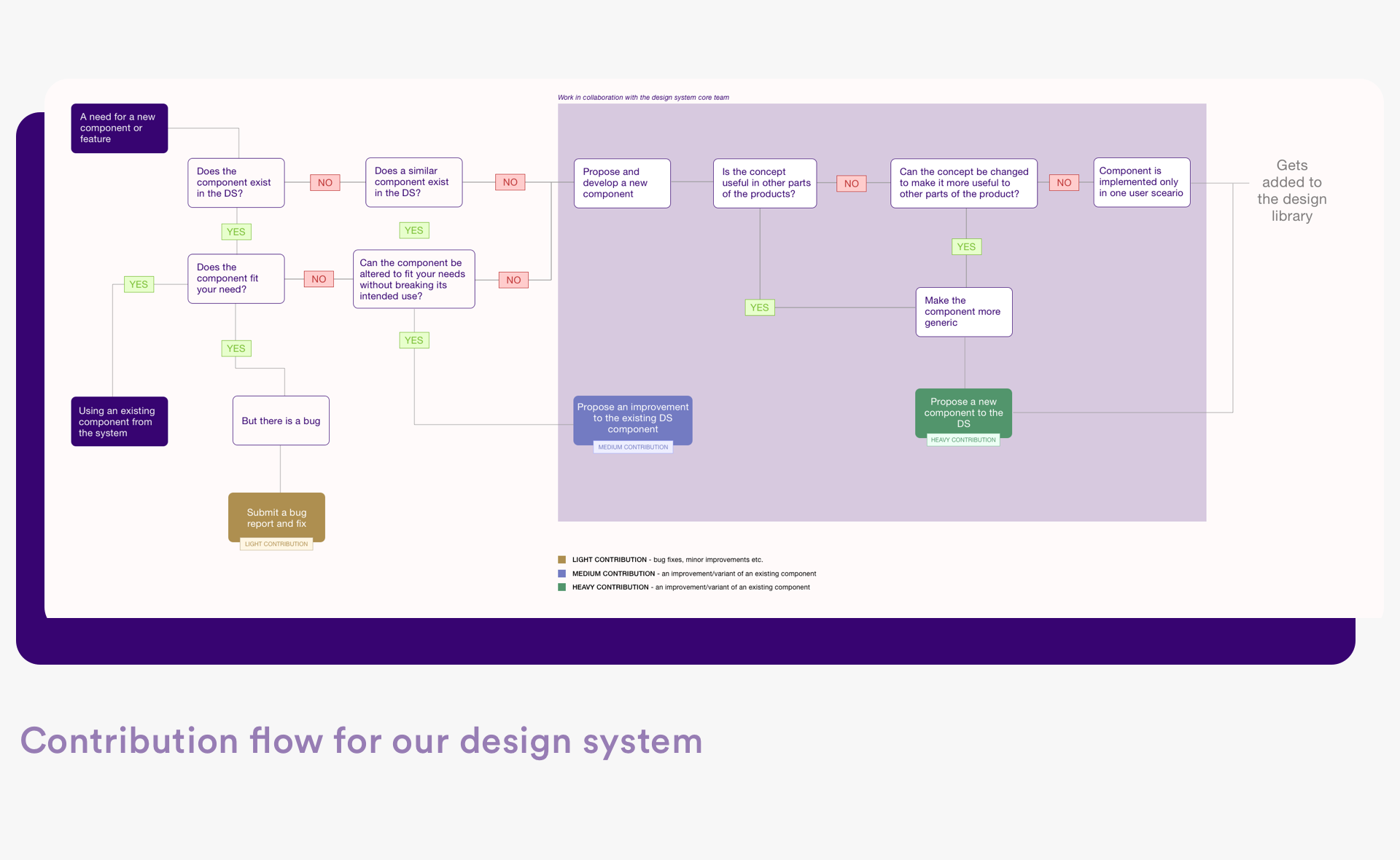The width and height of the screenshot is (1400, 860).
Task: Click 'Can the component be altered' question box
Action: (x=413, y=279)
